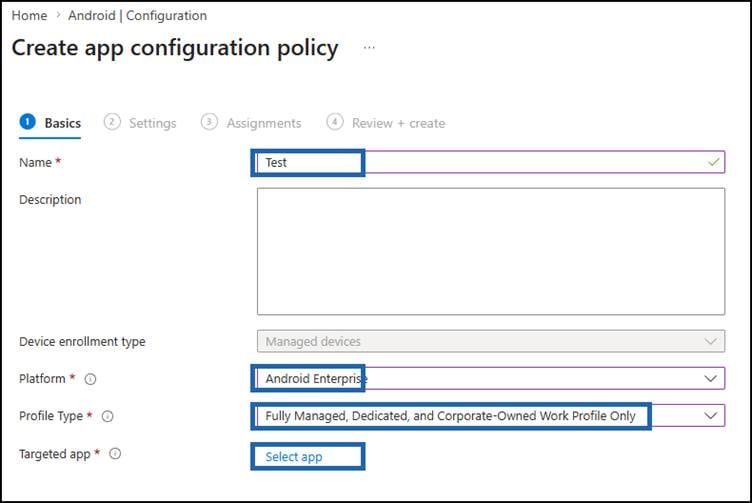Viewport: 752px width, 503px height.
Task: Click the step 3 circle icon
Action: click(x=209, y=122)
